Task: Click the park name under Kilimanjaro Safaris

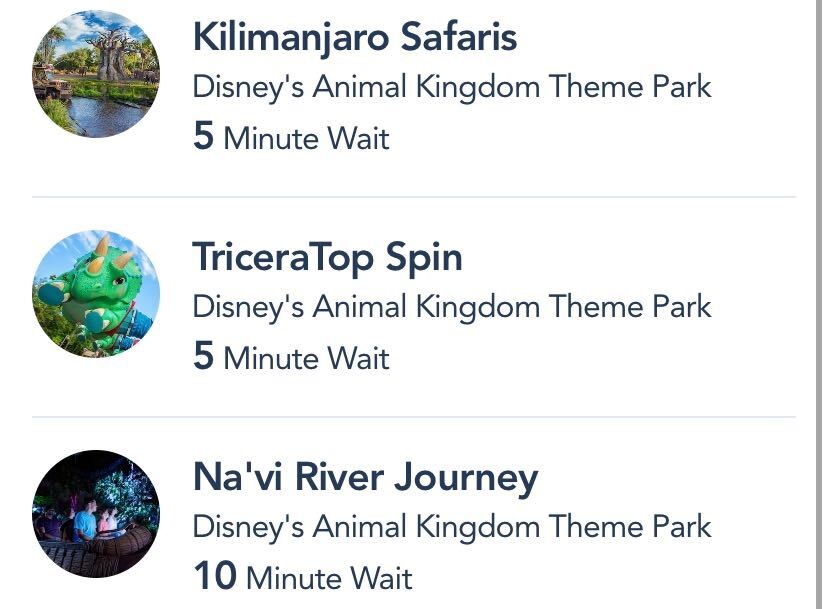Action: 451,87
